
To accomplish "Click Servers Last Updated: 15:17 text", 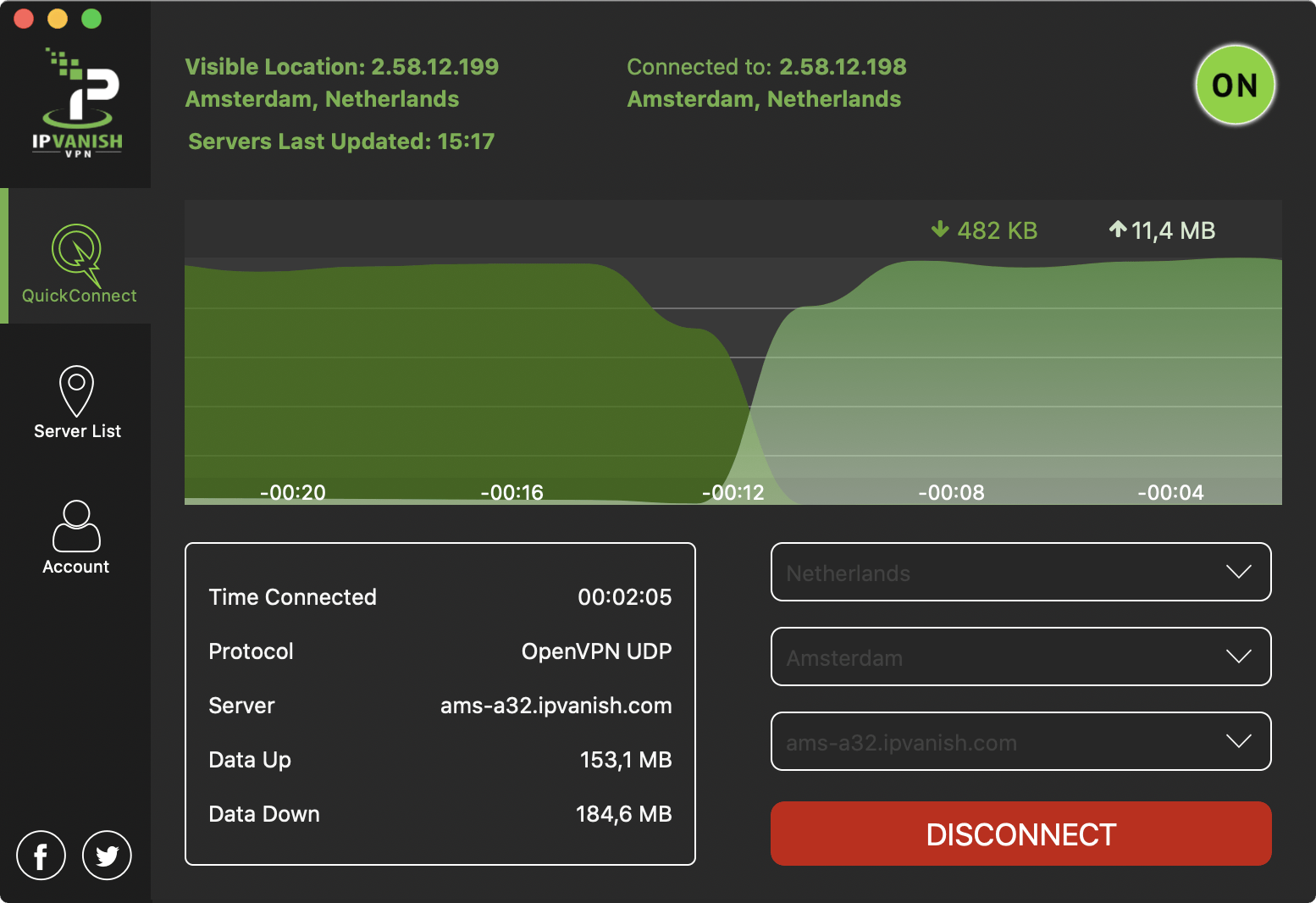I will 341,141.
